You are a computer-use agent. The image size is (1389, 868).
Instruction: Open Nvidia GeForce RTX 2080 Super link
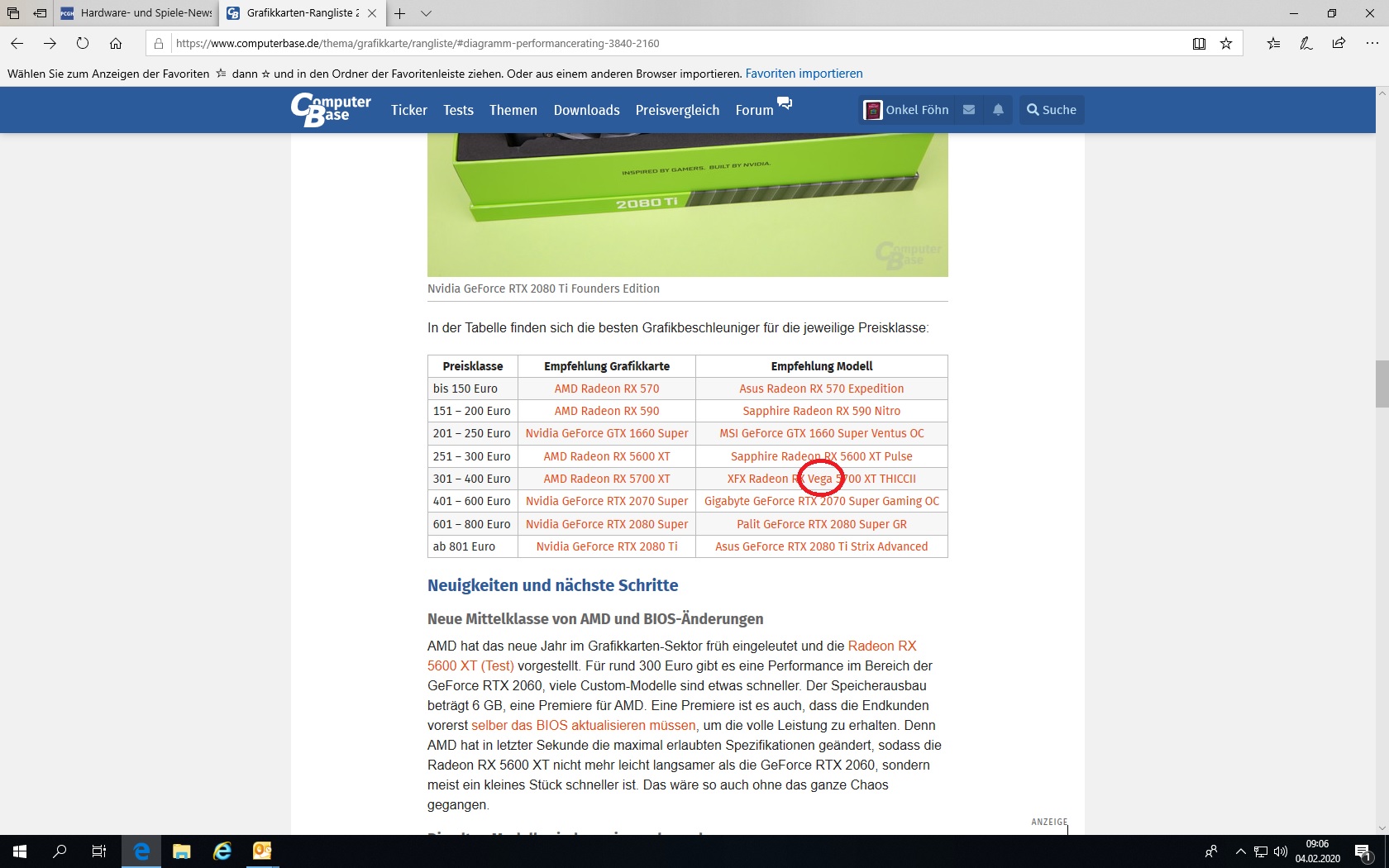click(x=607, y=524)
